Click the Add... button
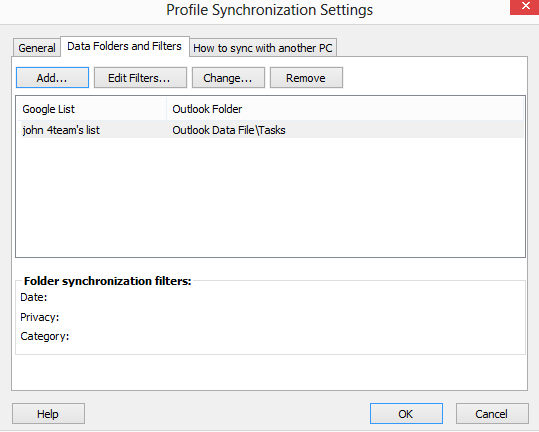Viewport: 539px width, 432px height. click(x=52, y=78)
